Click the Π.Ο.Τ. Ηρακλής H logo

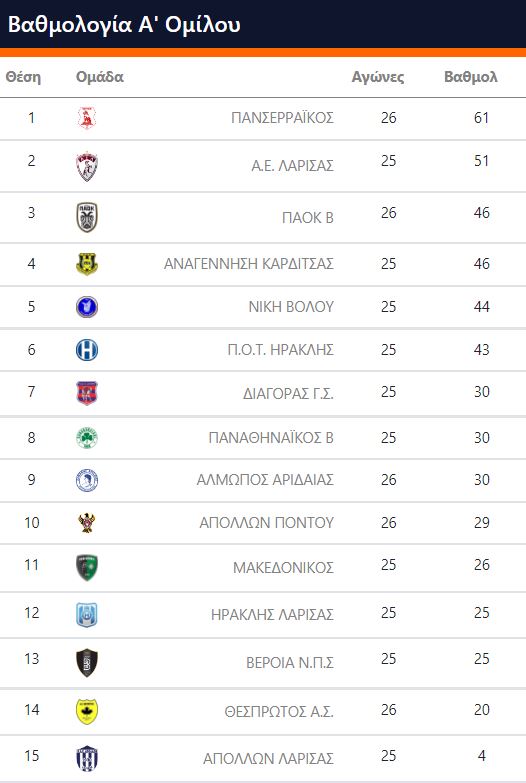[x=86, y=350]
